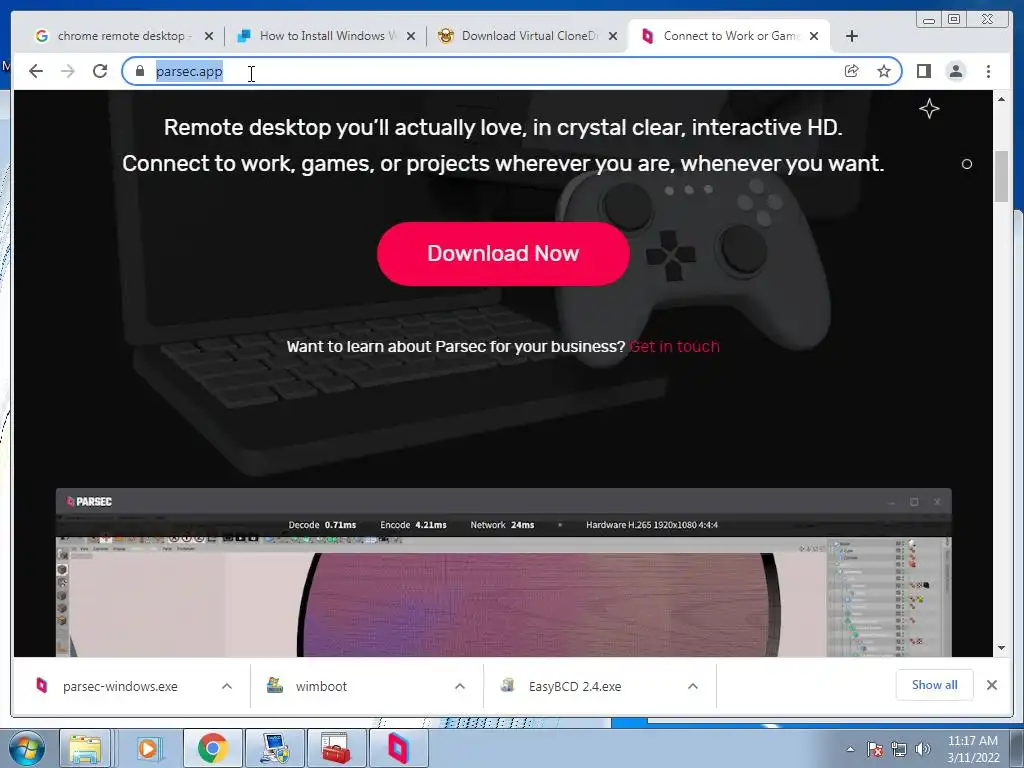Reload the parsec.app page

coord(100,71)
